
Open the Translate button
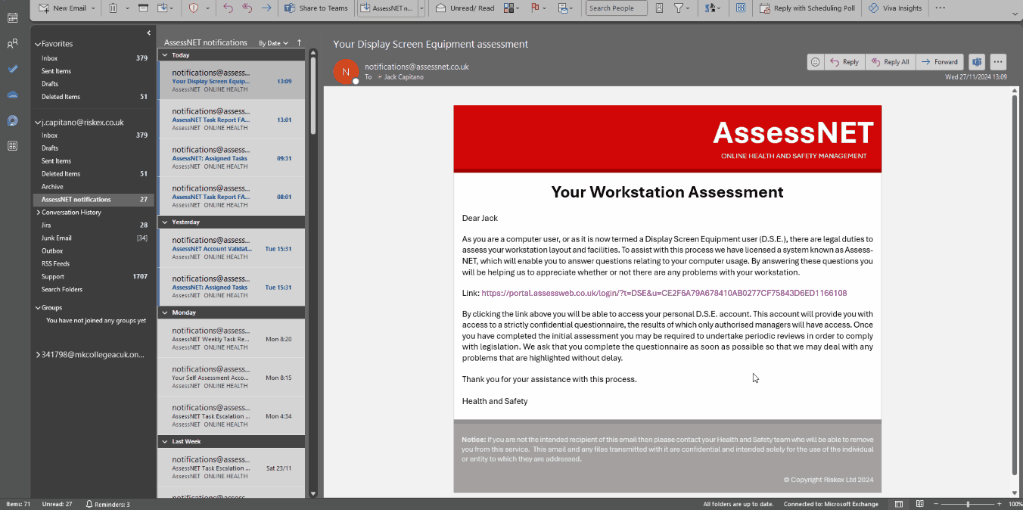pyautogui.click(x=713, y=8)
